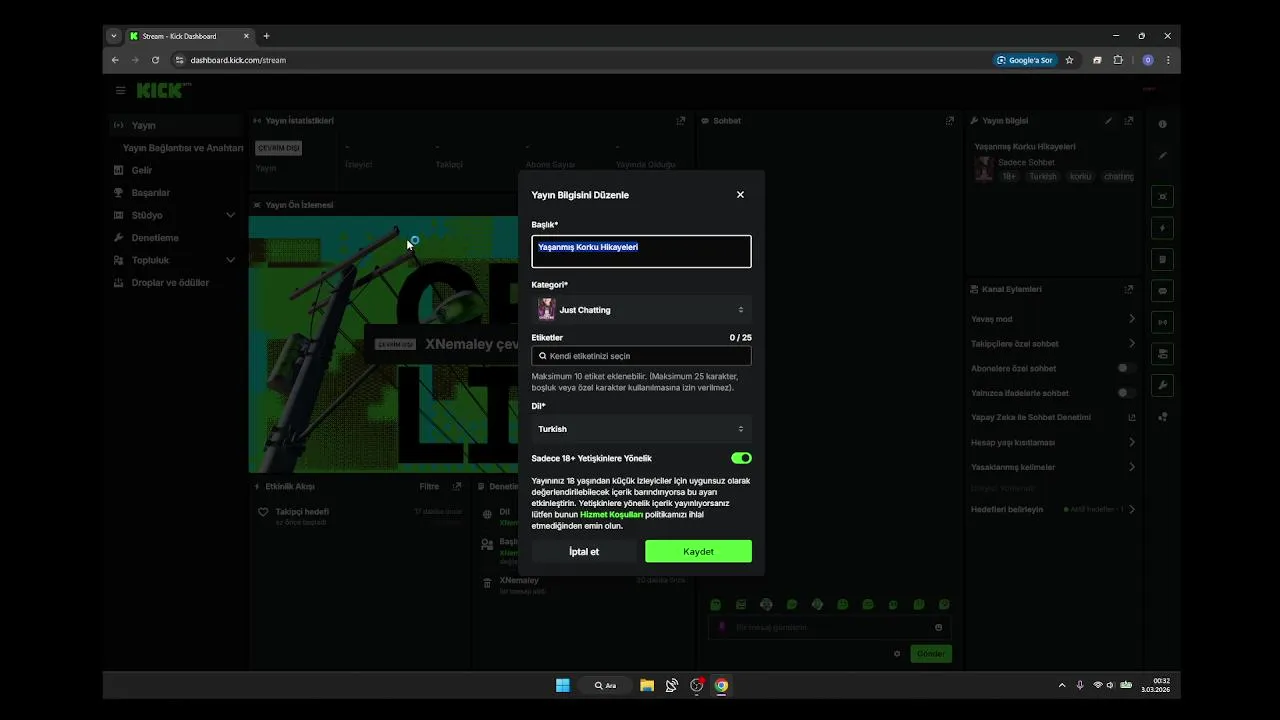This screenshot has height=720, width=1280.
Task: Pop out the Yayın İstatistikleri panel
Action: pyautogui.click(x=681, y=121)
